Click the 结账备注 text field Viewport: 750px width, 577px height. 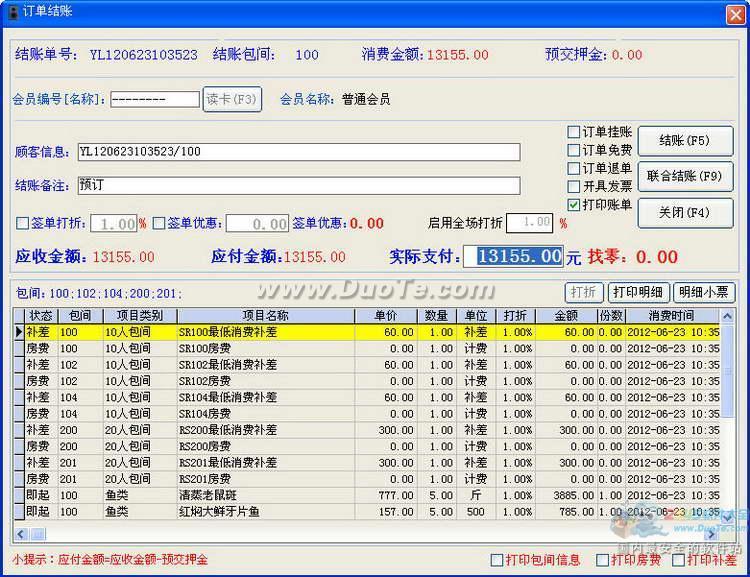299,186
